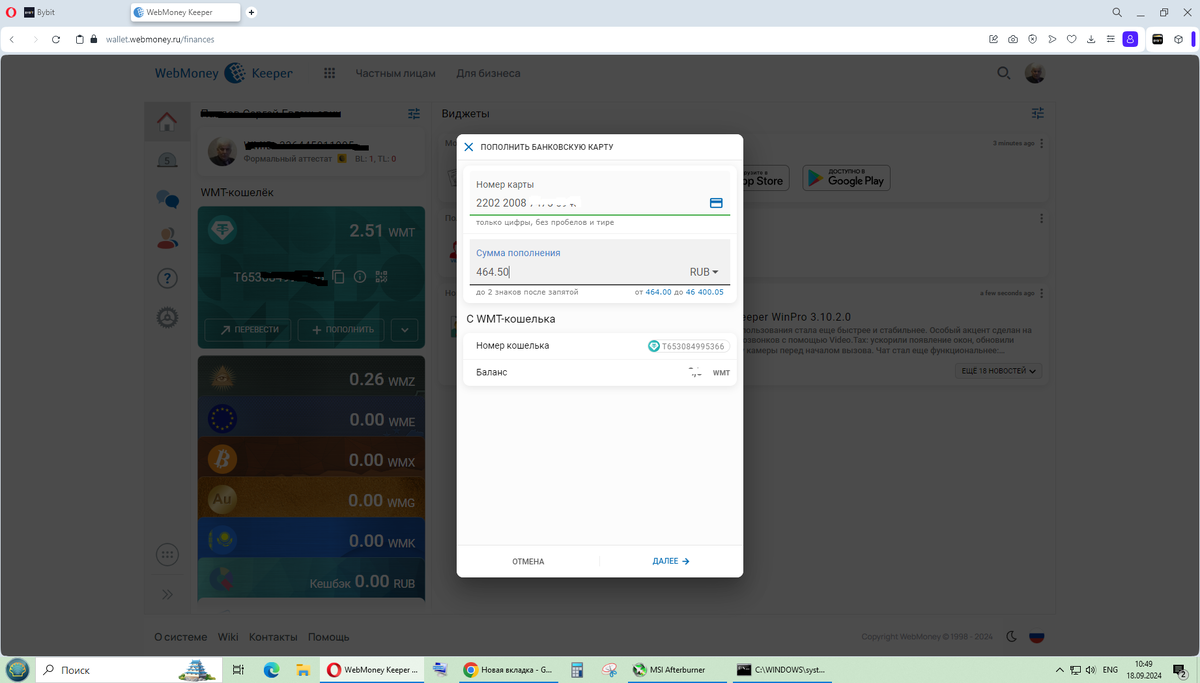Open the WebMoney services grid menu
Viewport: 1200px width, 683px height.
click(x=329, y=73)
